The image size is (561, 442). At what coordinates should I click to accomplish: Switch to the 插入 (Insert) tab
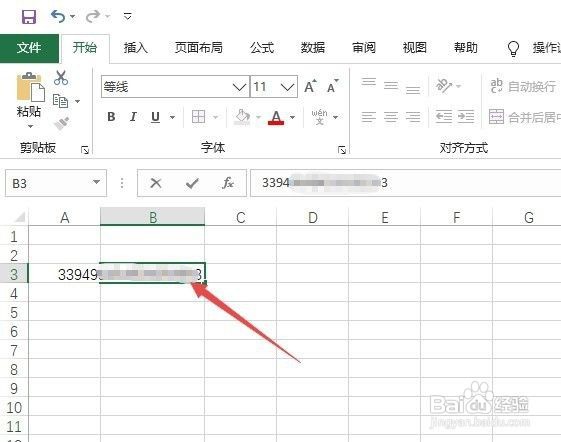click(x=136, y=48)
